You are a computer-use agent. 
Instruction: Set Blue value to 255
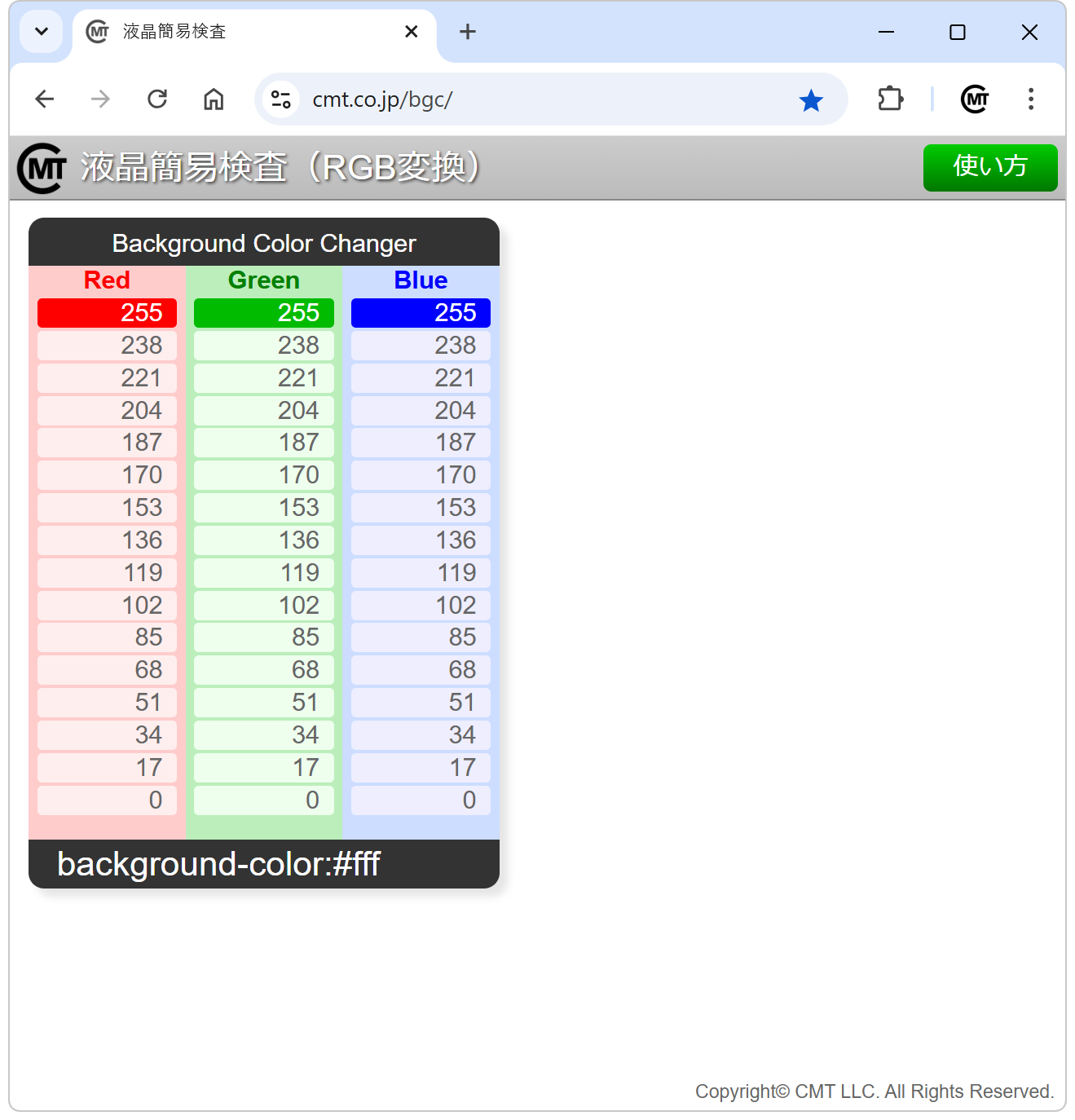[x=421, y=313]
